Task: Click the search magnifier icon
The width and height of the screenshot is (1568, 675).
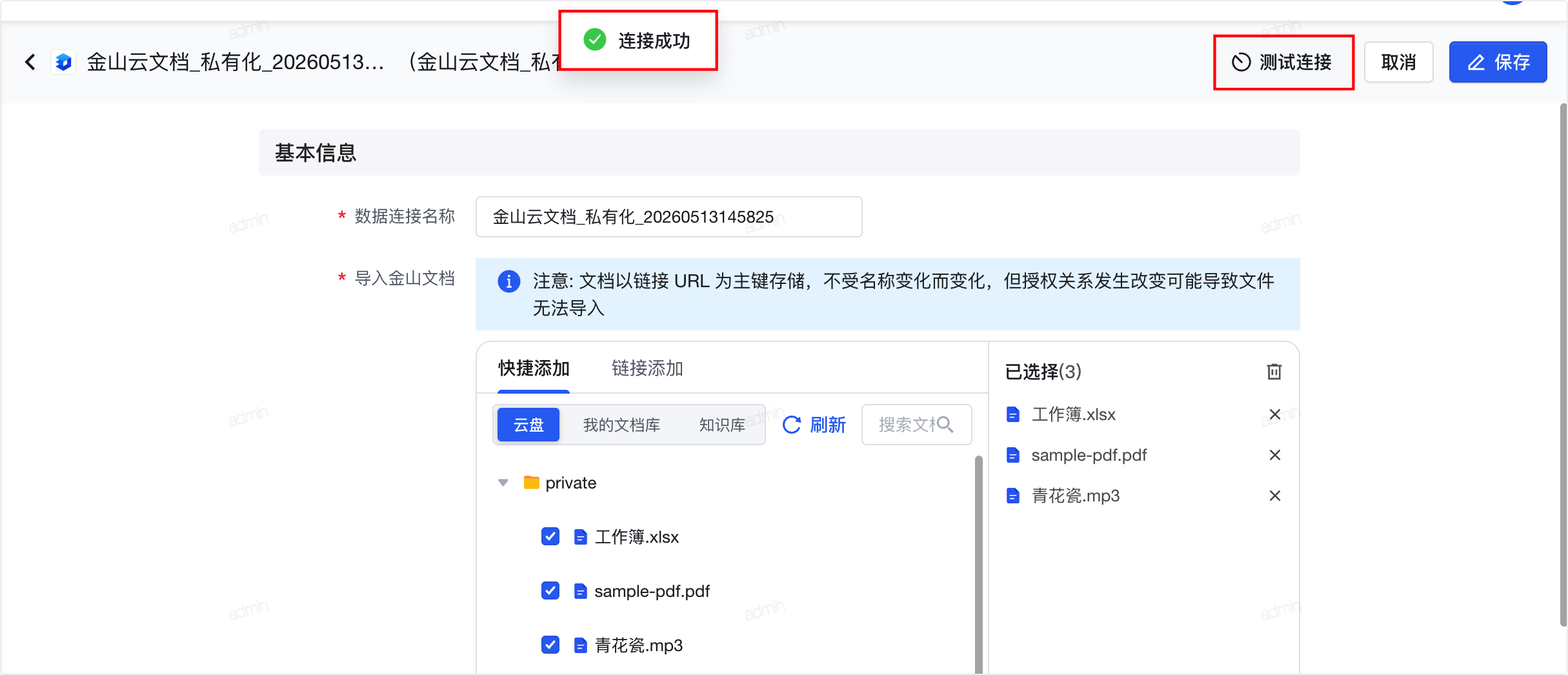Action: point(945,425)
